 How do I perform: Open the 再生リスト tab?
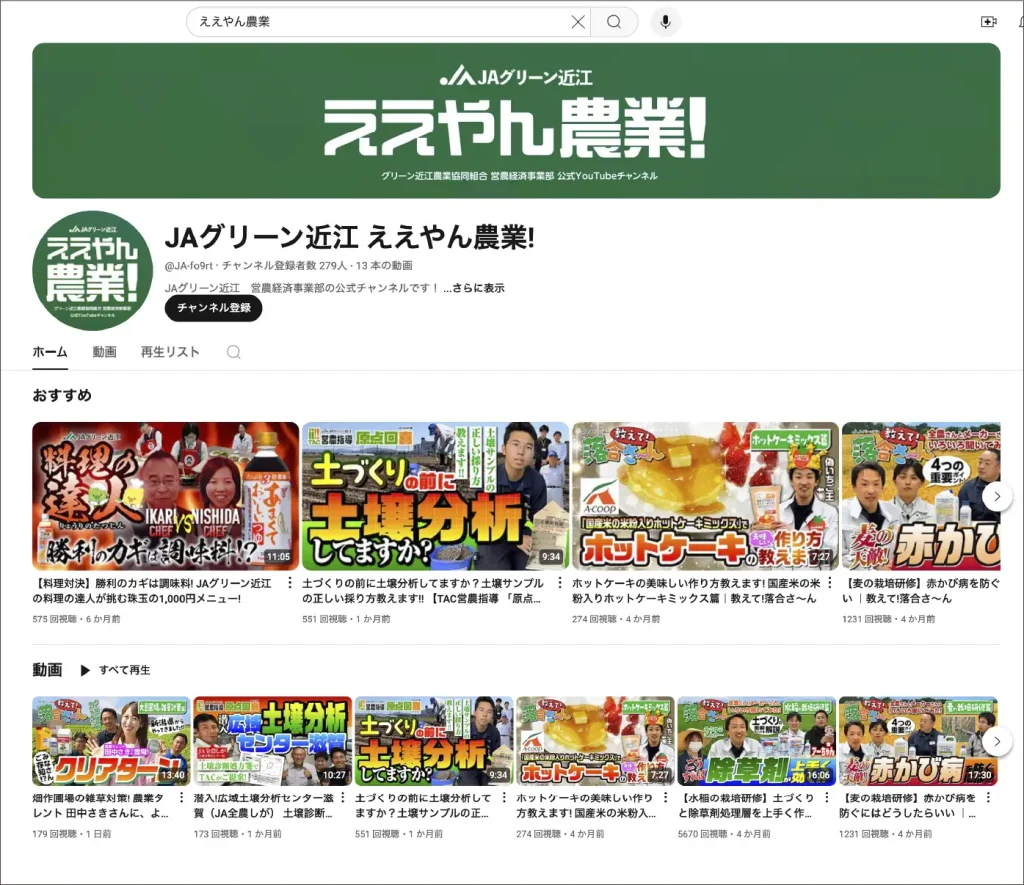tap(170, 352)
